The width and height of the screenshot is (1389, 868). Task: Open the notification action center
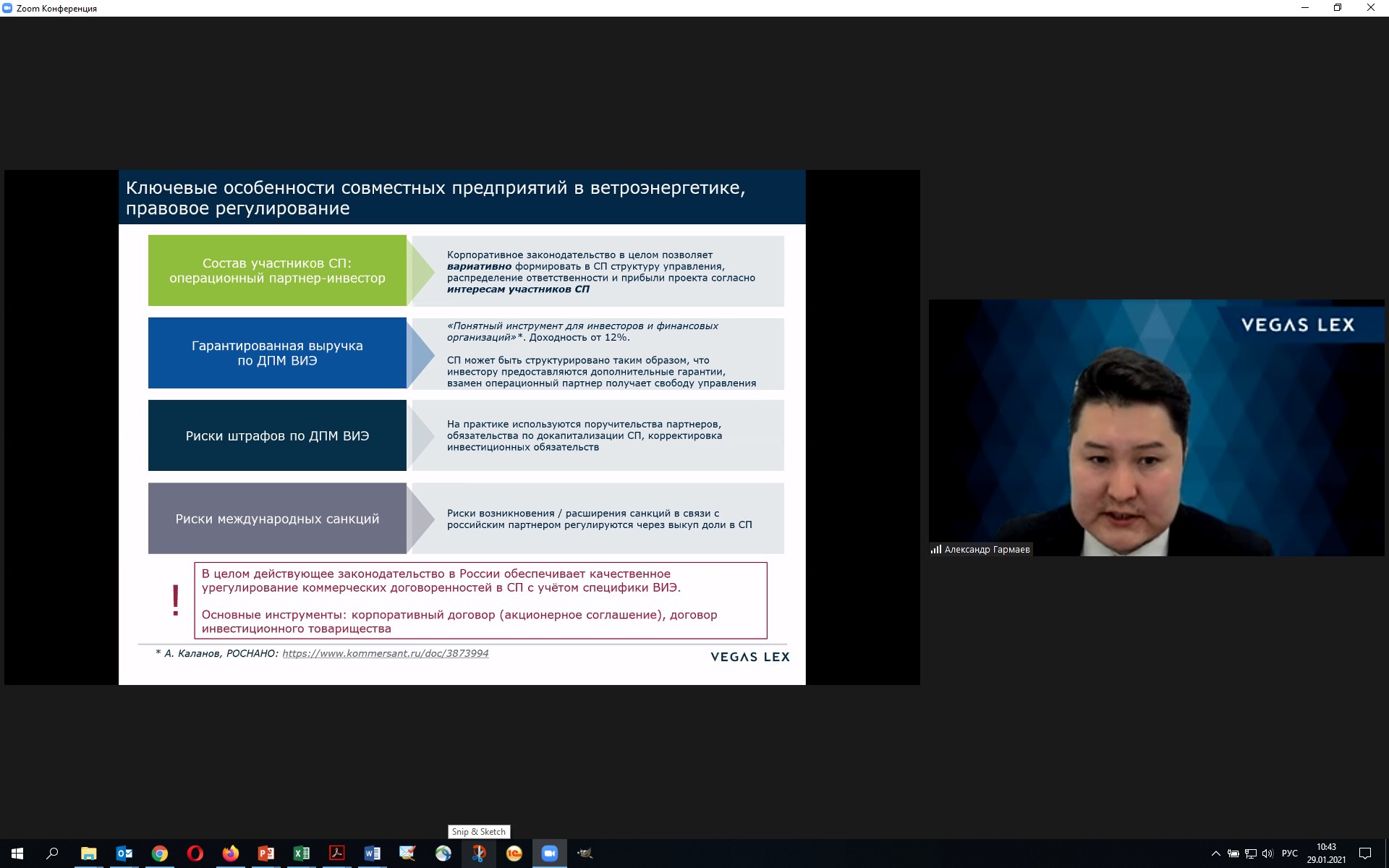click(1365, 854)
